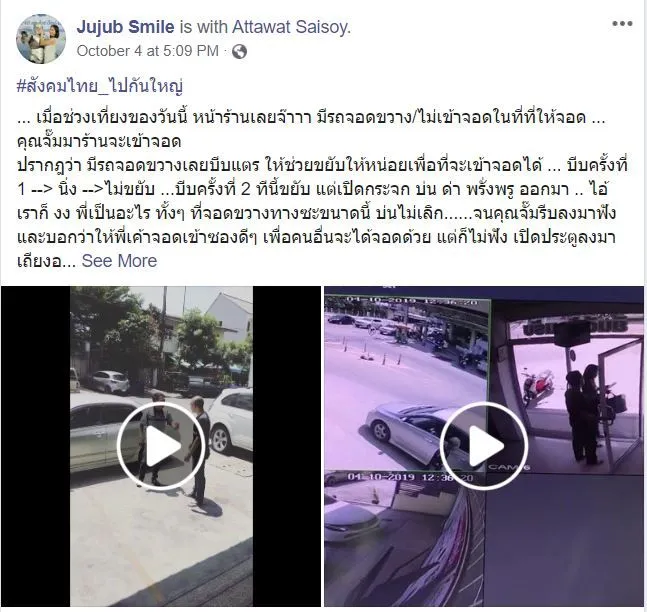Click black bar left of first video

pos(35,446)
